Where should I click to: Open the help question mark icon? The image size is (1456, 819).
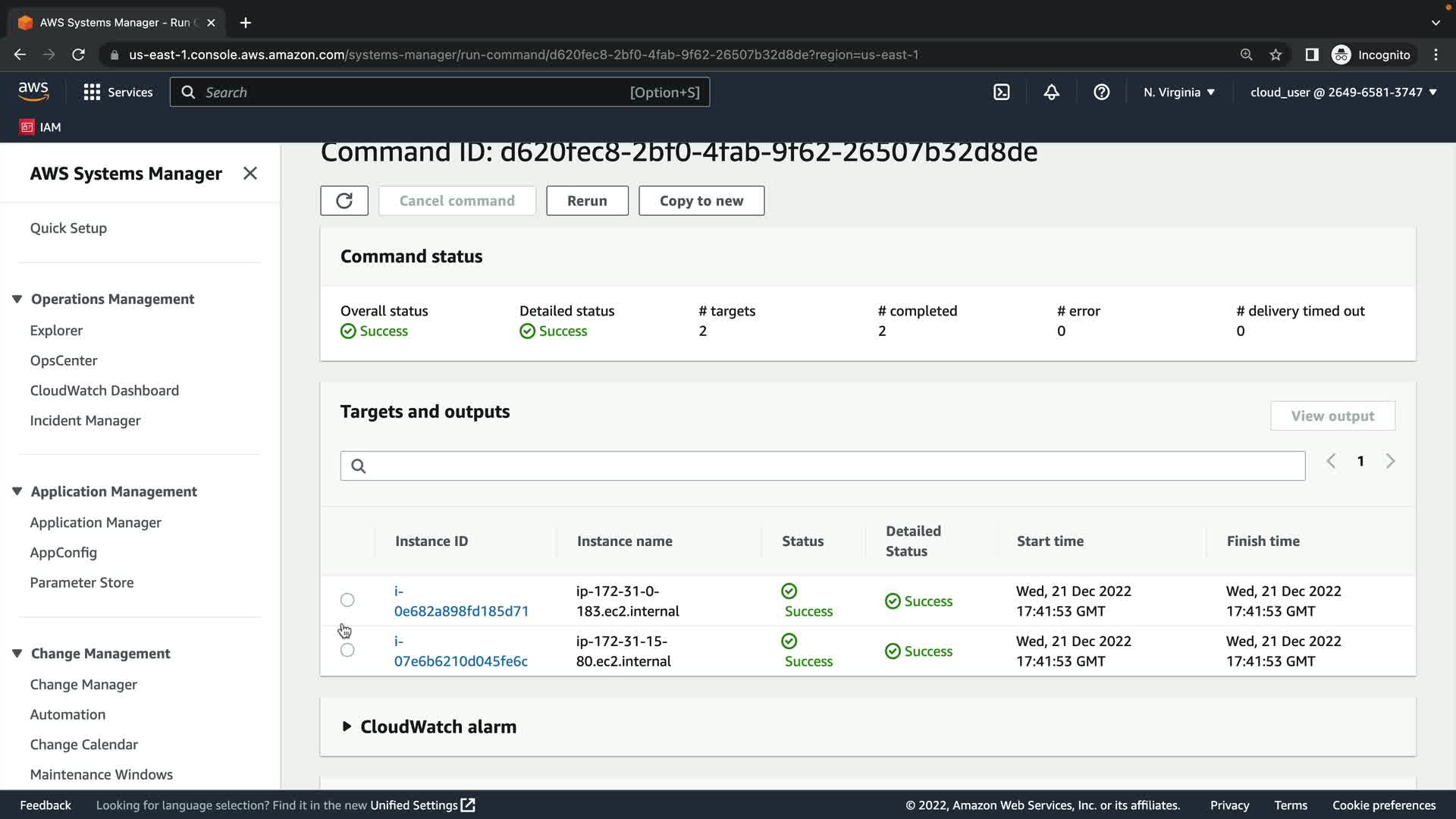pos(1101,93)
